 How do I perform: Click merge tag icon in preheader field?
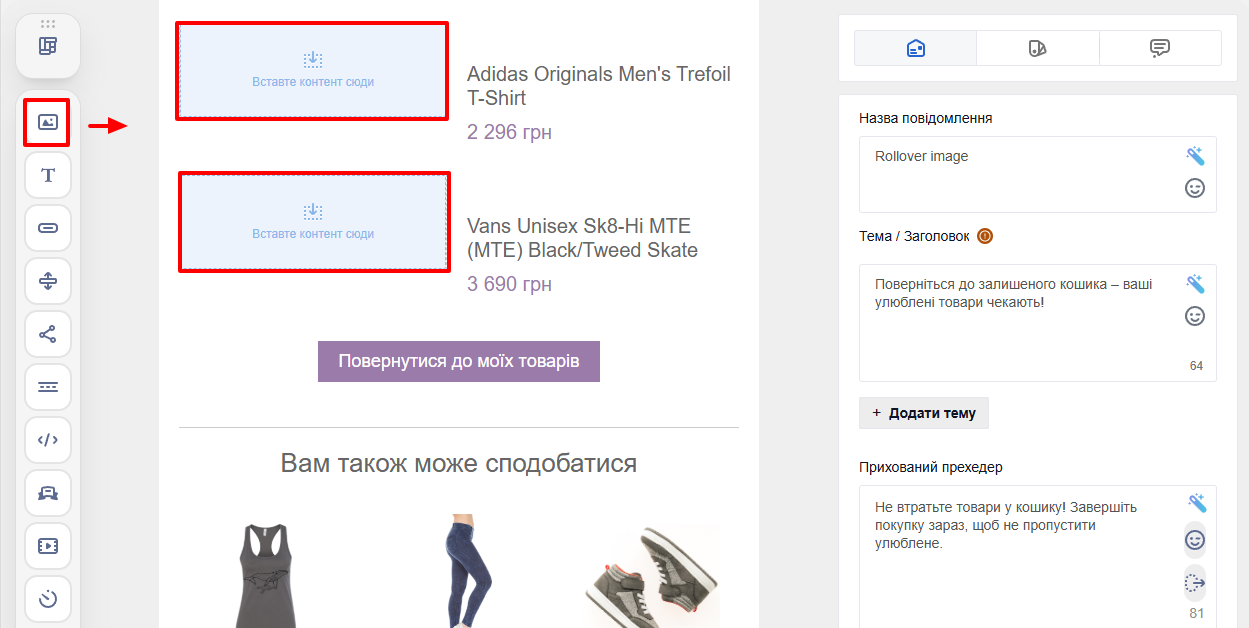[1195, 582]
